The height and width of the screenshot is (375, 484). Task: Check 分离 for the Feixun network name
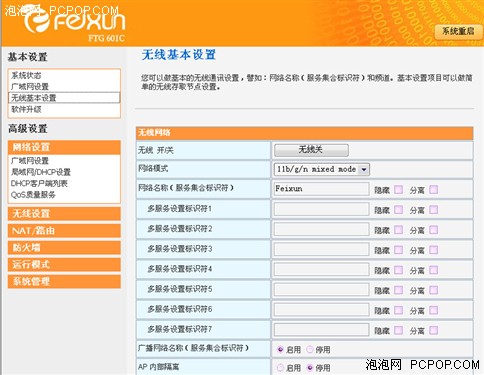tap(433, 190)
